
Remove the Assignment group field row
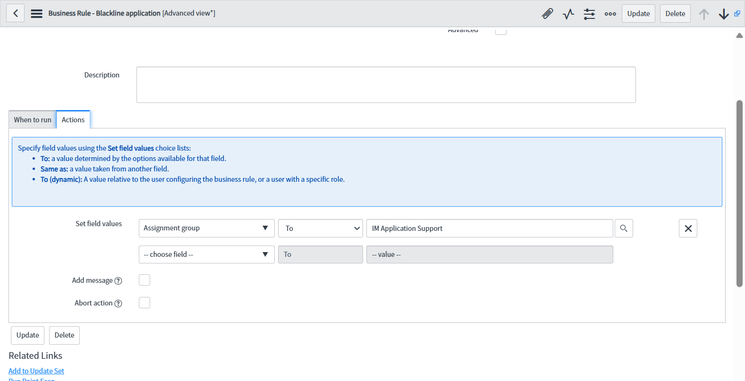coord(688,229)
